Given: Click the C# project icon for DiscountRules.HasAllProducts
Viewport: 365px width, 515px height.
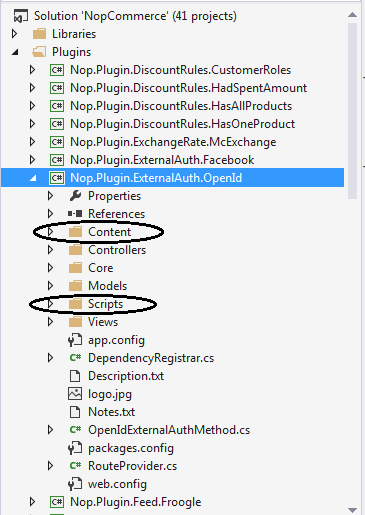Looking at the screenshot, I should point(57,106).
